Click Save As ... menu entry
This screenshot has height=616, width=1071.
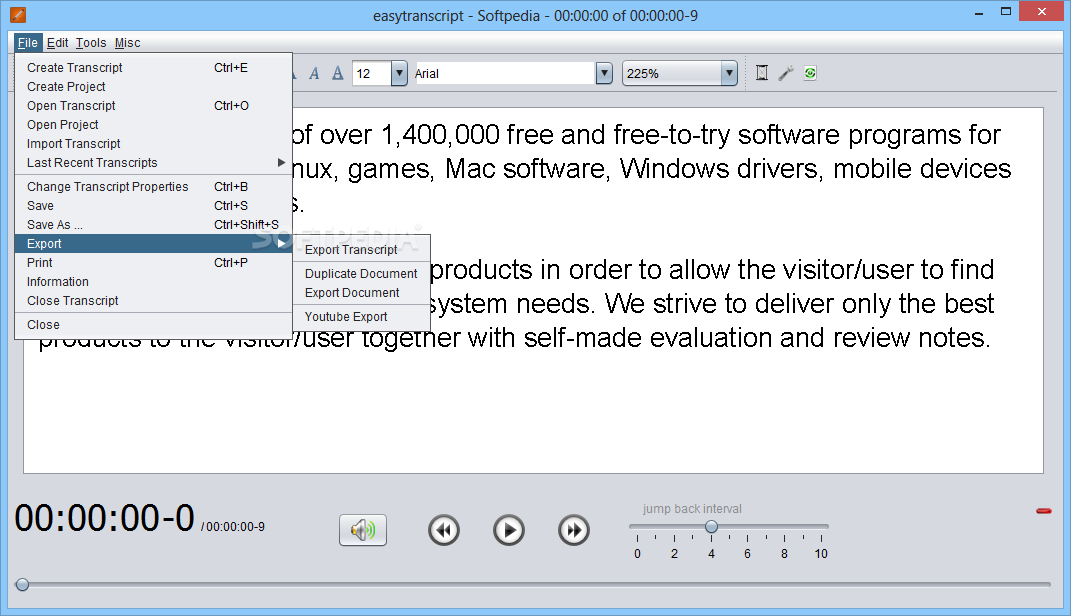point(153,225)
